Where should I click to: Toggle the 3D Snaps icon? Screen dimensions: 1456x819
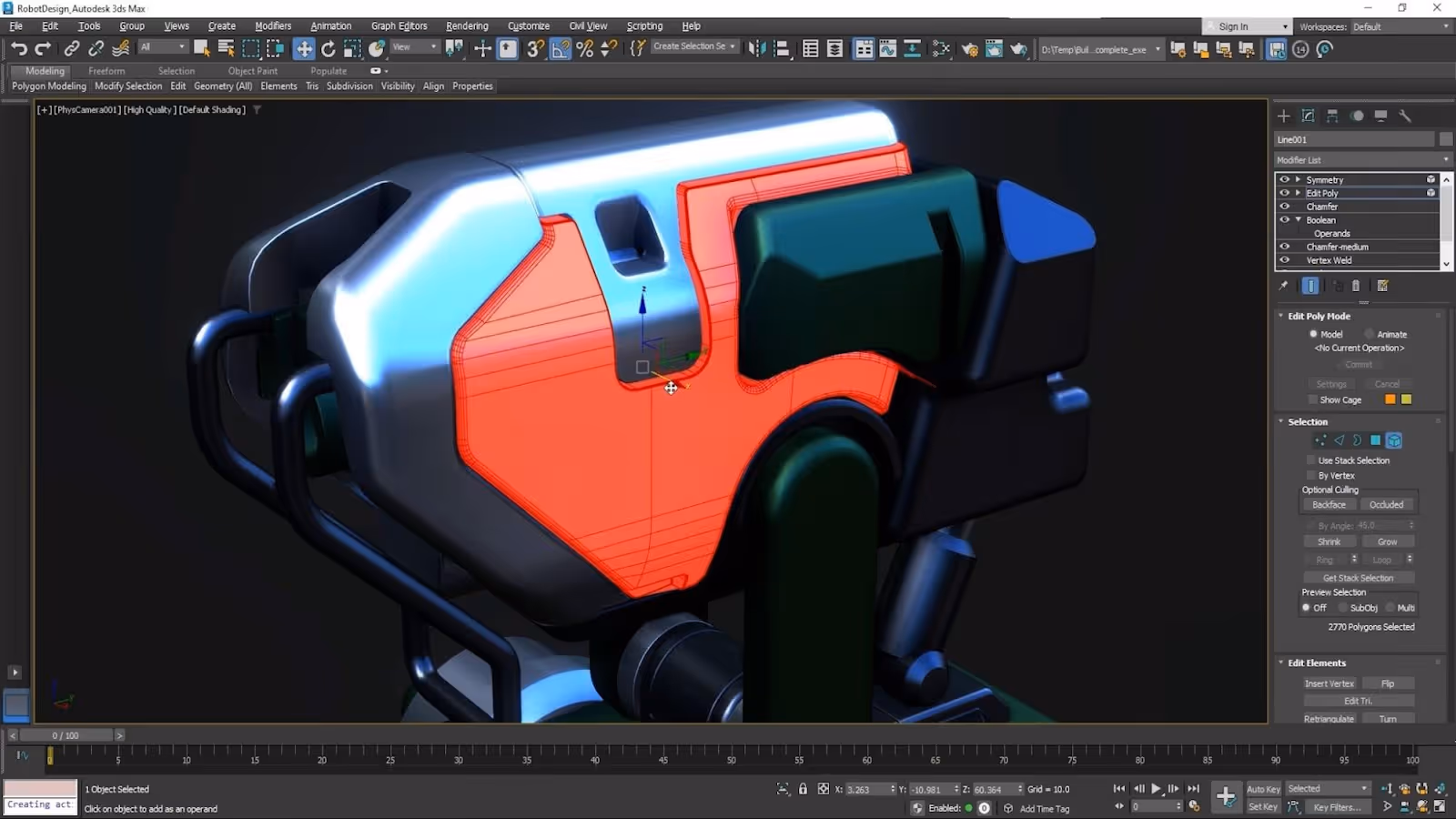point(536,48)
